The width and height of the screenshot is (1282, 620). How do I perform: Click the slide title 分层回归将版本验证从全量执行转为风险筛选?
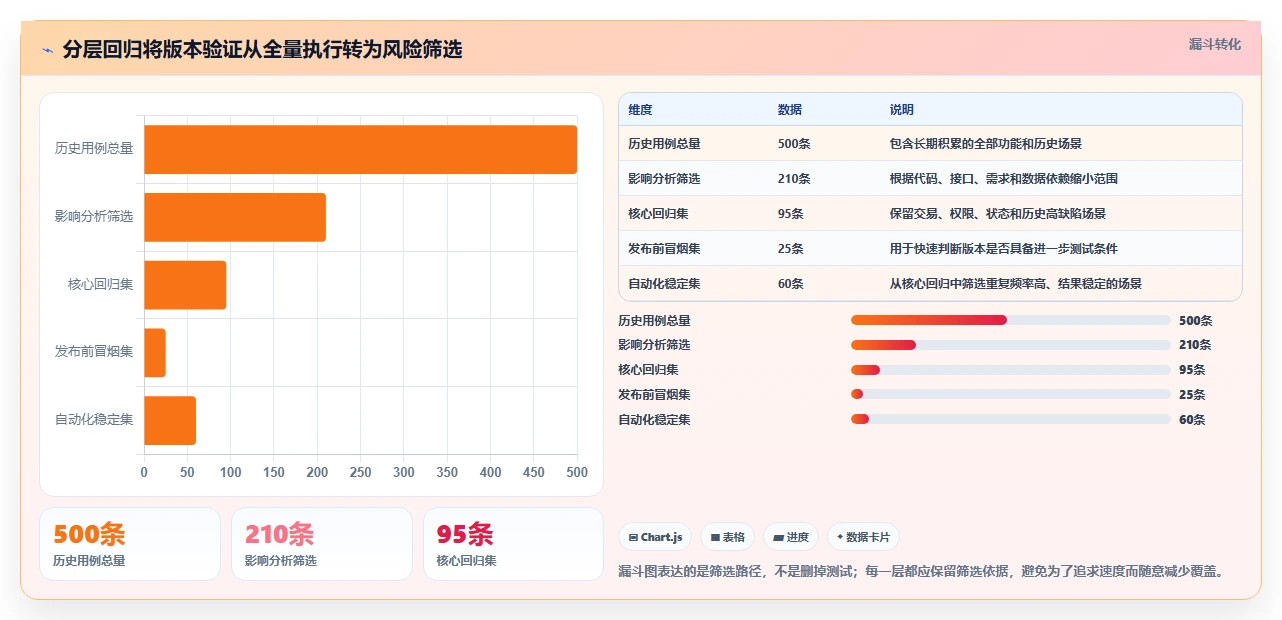point(262,50)
